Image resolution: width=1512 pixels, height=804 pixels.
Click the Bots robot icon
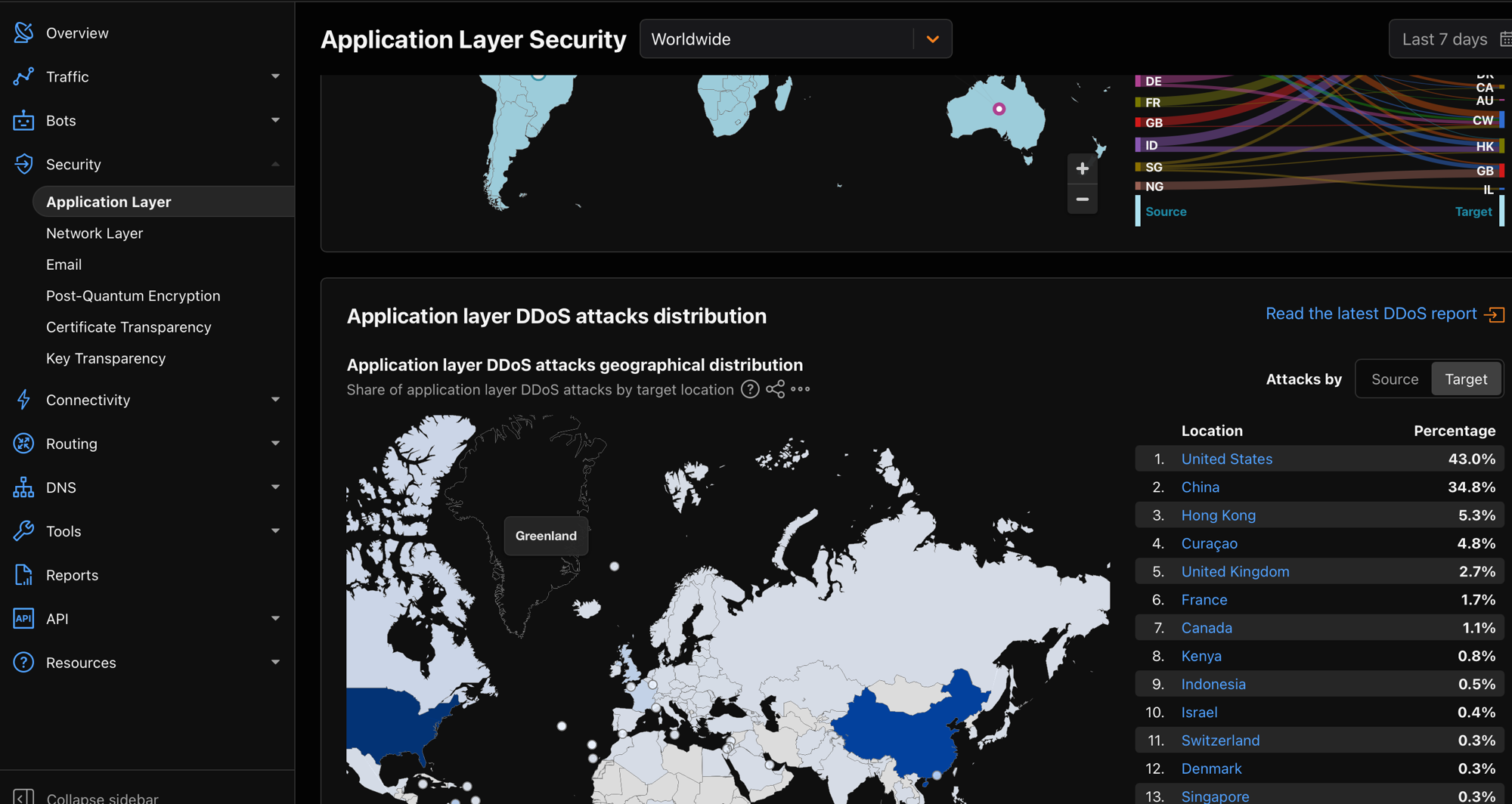click(x=23, y=120)
